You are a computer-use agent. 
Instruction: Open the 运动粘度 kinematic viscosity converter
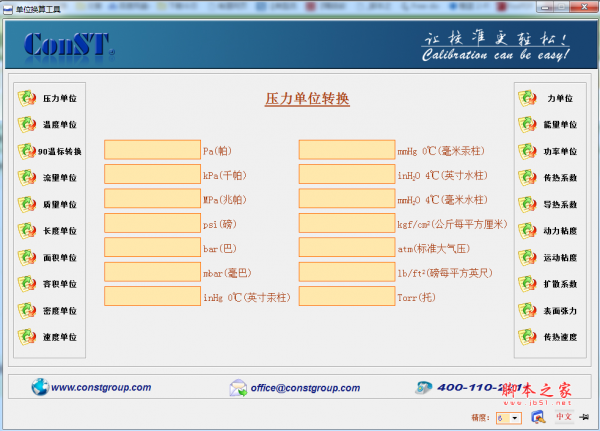click(x=548, y=258)
